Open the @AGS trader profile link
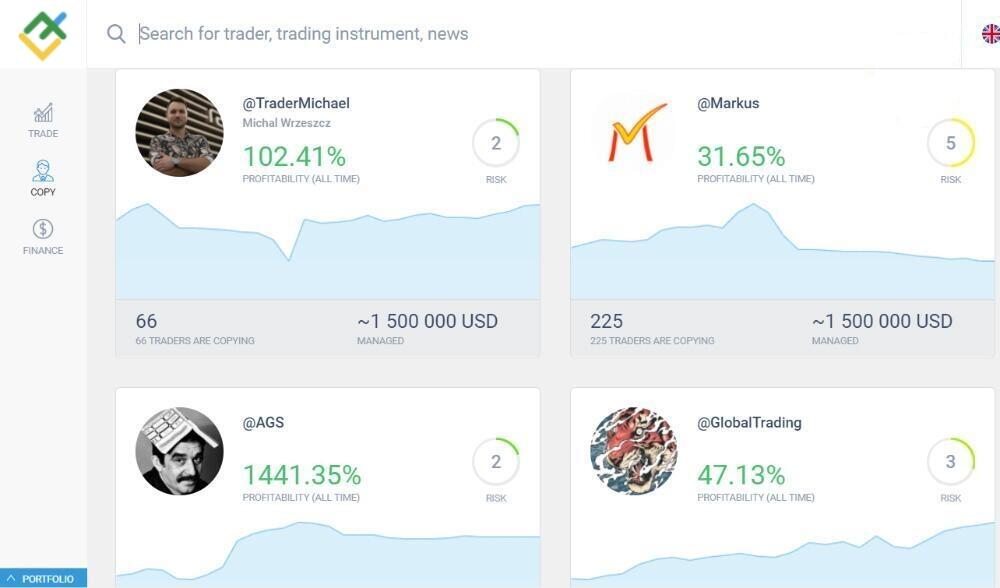1000x588 pixels. coord(263,422)
